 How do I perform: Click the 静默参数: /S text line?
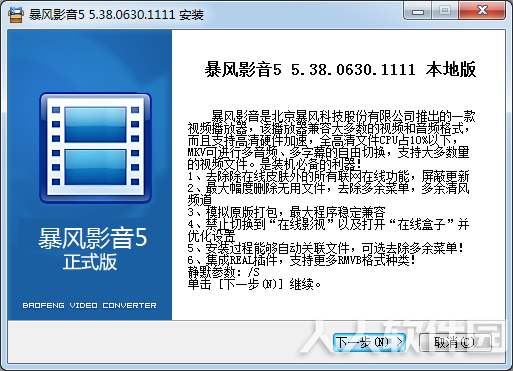pyautogui.click(x=224, y=272)
